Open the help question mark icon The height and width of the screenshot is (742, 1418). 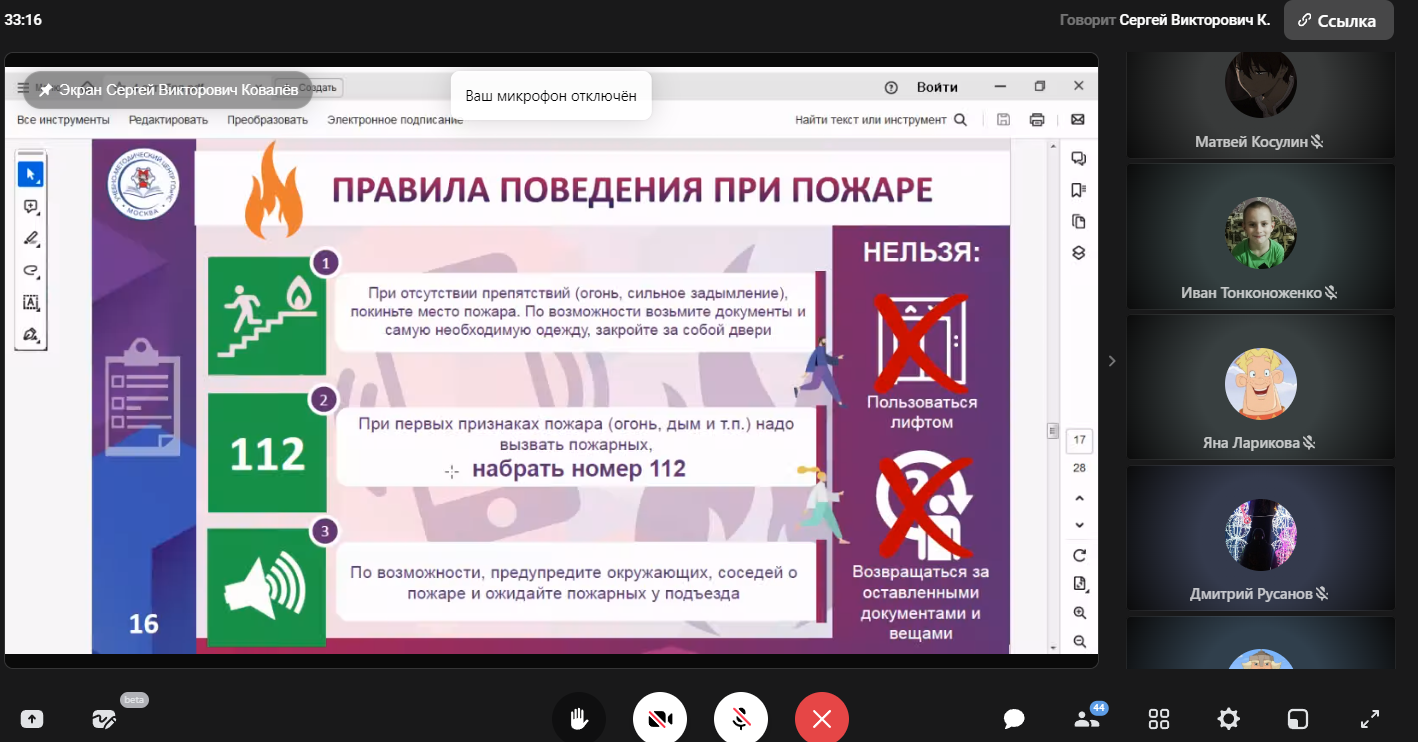(x=891, y=87)
